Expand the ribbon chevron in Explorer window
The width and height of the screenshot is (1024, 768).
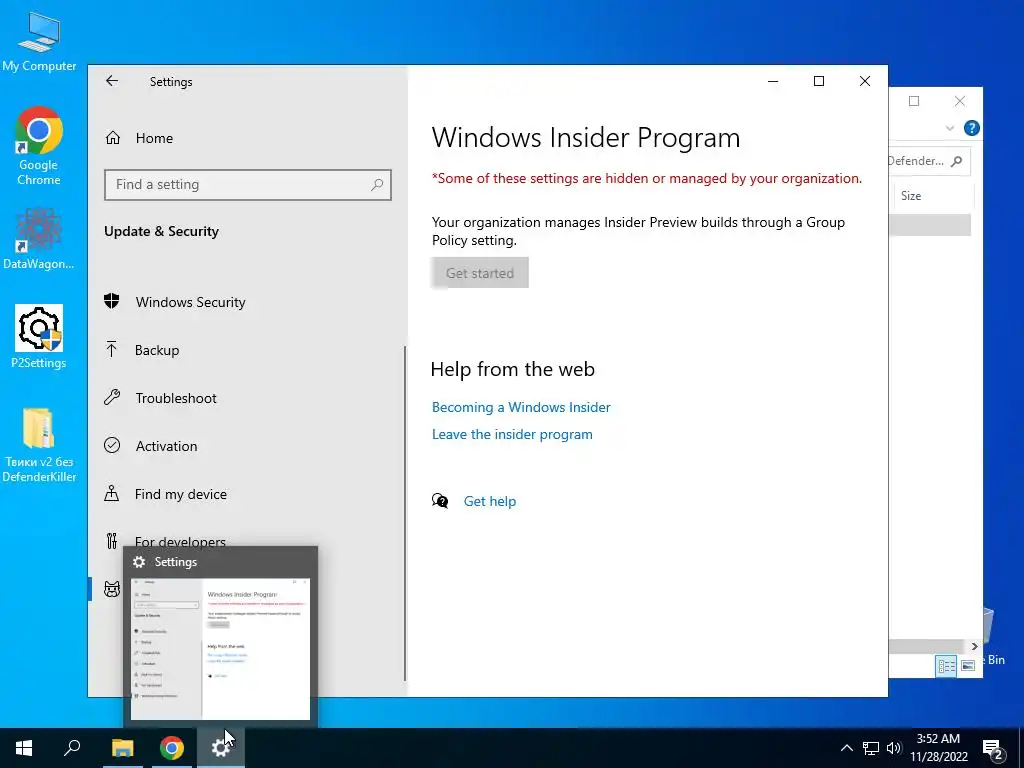click(x=950, y=128)
